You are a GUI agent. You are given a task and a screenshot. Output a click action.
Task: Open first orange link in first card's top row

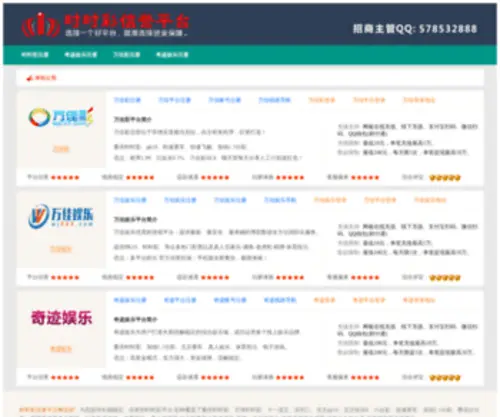coord(322,100)
